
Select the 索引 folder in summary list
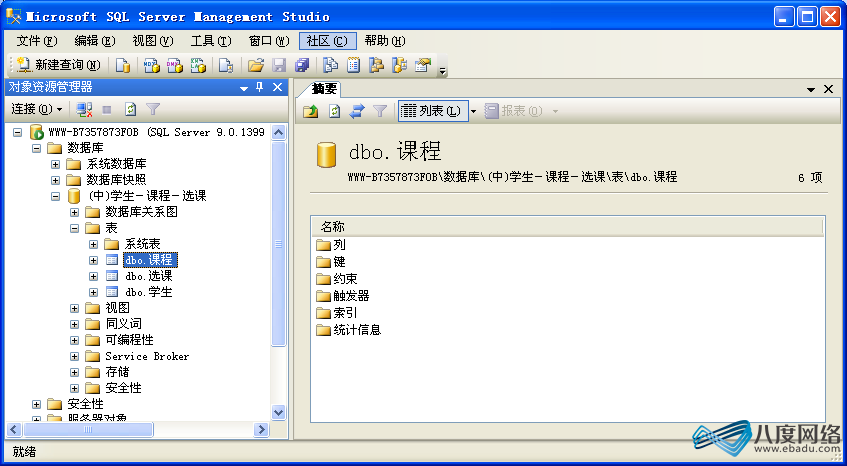[345, 313]
